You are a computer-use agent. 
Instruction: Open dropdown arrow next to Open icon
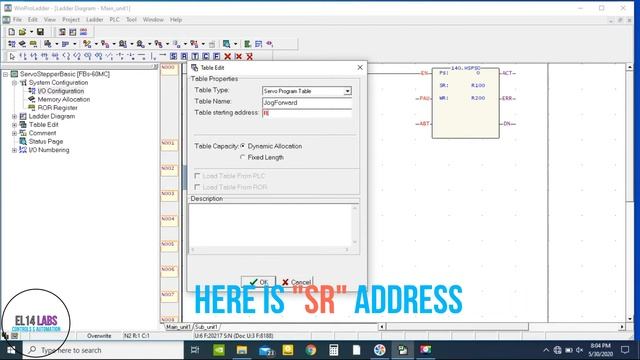[31, 32]
